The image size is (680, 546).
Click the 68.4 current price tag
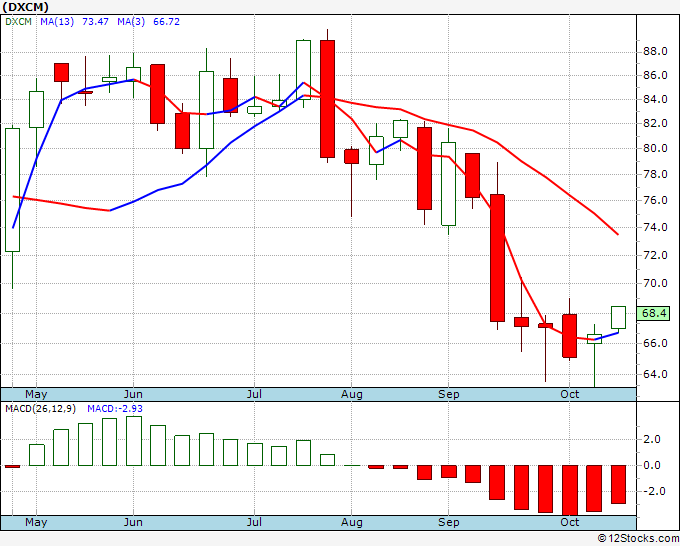point(654,313)
